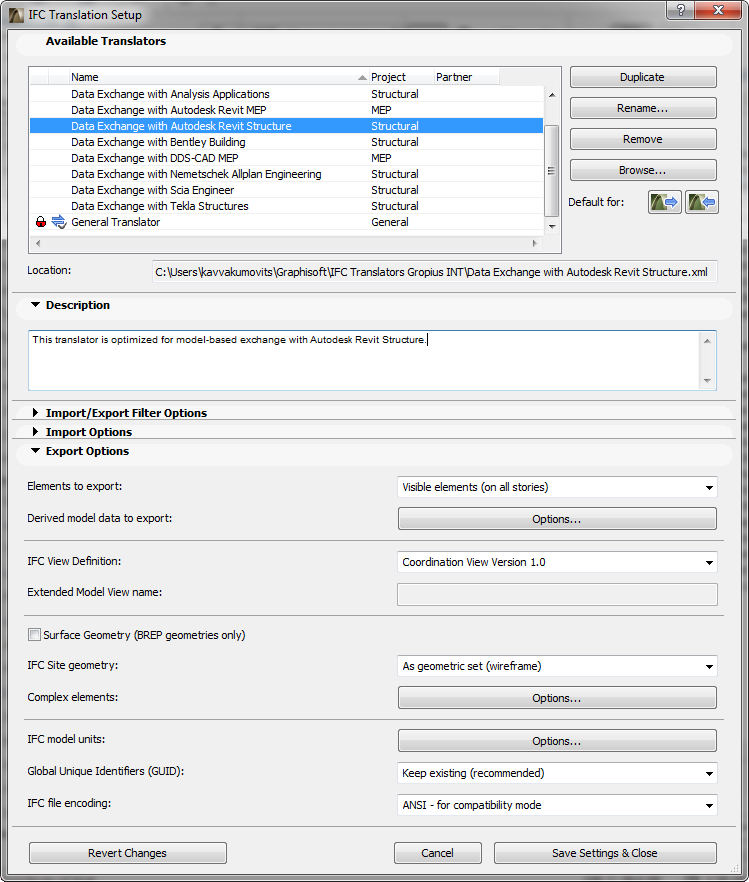Click horizontal scrollbar left arrow of list
The height and width of the screenshot is (882, 749).
38,243
